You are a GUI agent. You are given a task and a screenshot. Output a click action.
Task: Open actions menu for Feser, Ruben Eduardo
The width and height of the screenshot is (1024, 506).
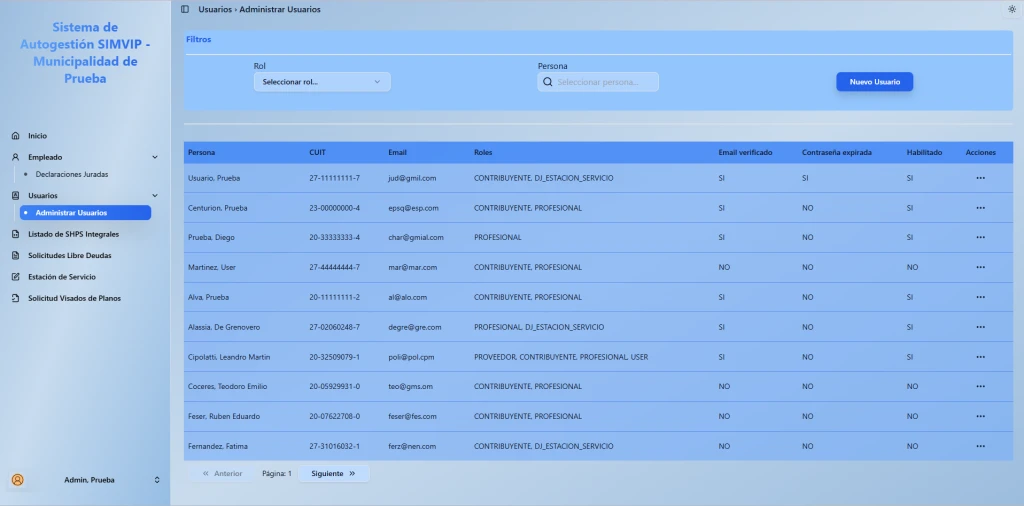980,417
